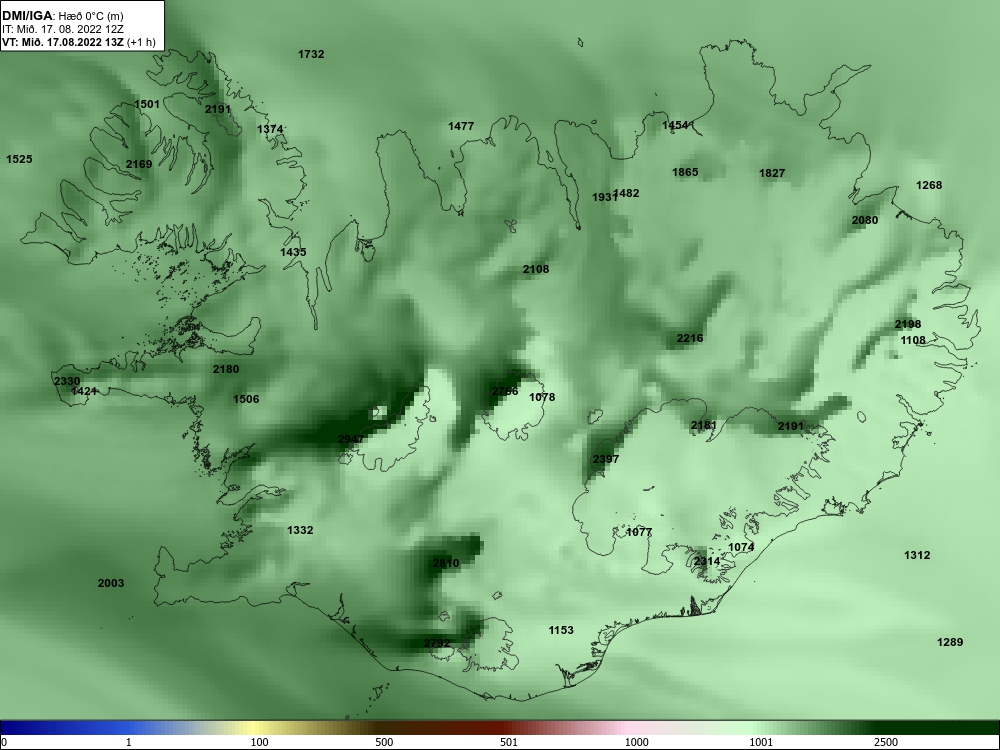Click the legend tick label 100
Image resolution: width=1000 pixels, height=750 pixels.
click(260, 742)
